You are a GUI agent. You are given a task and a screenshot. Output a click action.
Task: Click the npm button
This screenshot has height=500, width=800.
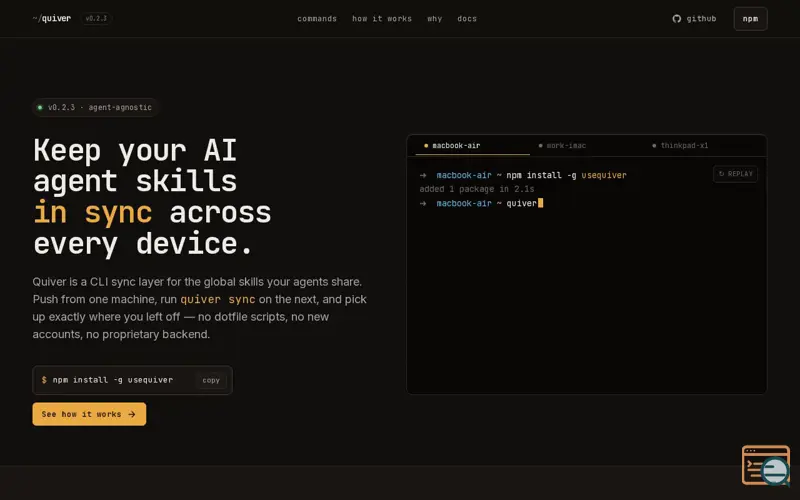(750, 19)
